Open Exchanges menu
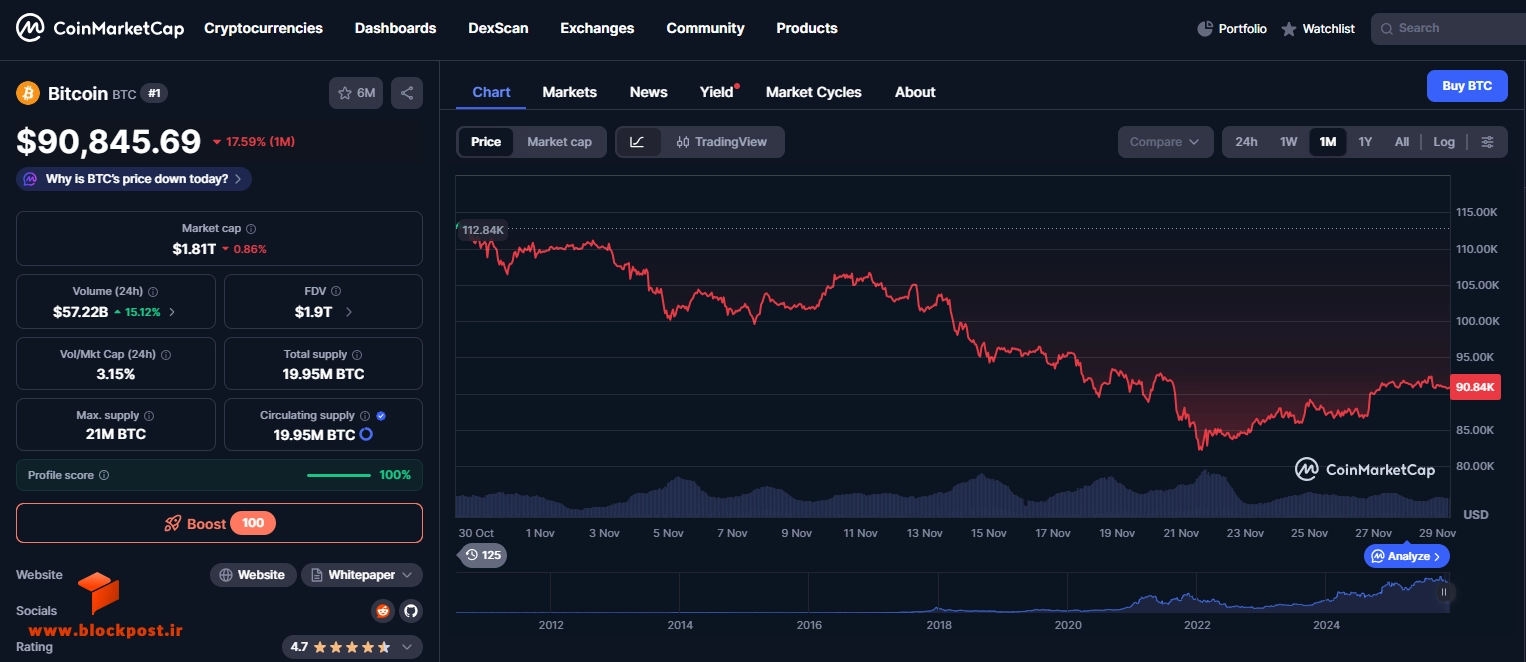 tap(597, 28)
